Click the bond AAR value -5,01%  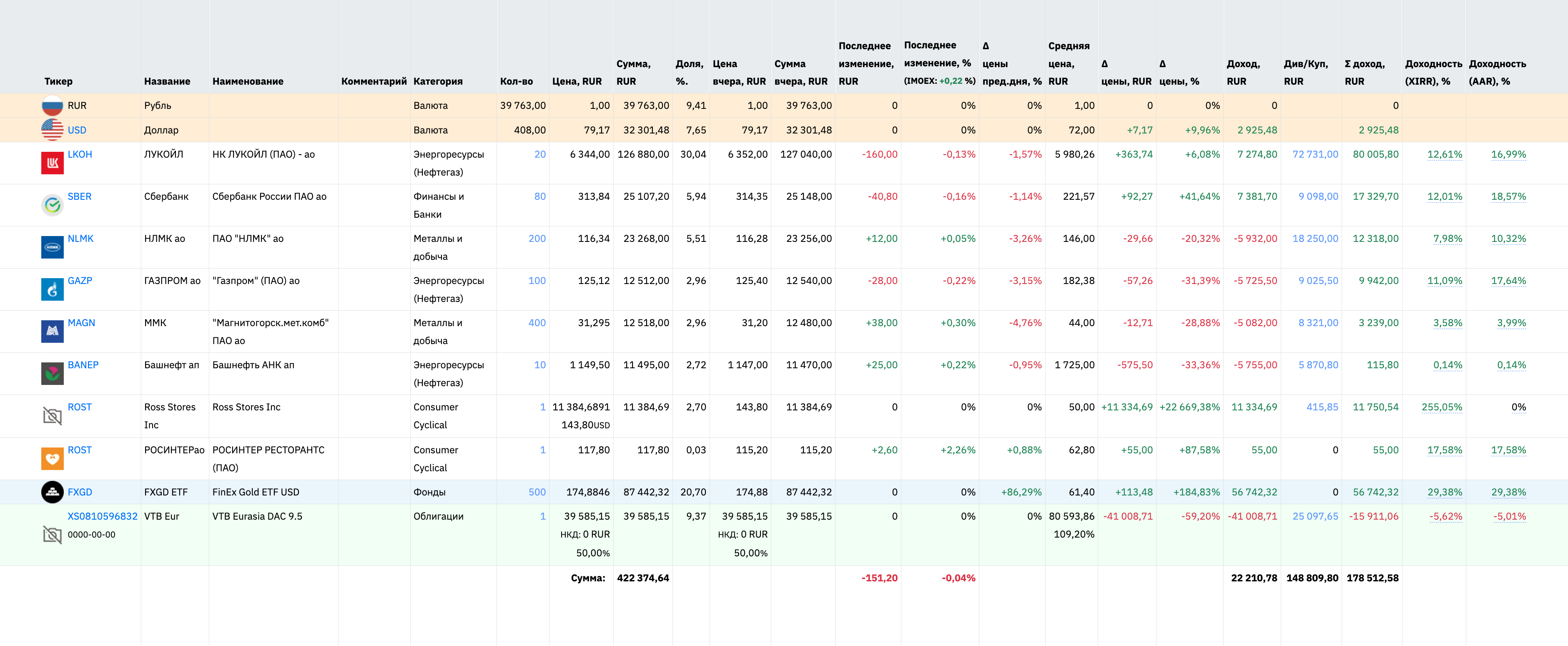[1510, 516]
